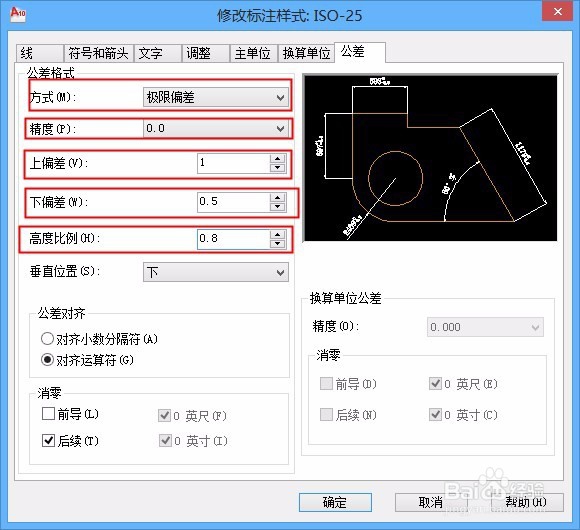Toggle 0 英寸(I) checkbox
The height and width of the screenshot is (530, 580).
click(165, 440)
